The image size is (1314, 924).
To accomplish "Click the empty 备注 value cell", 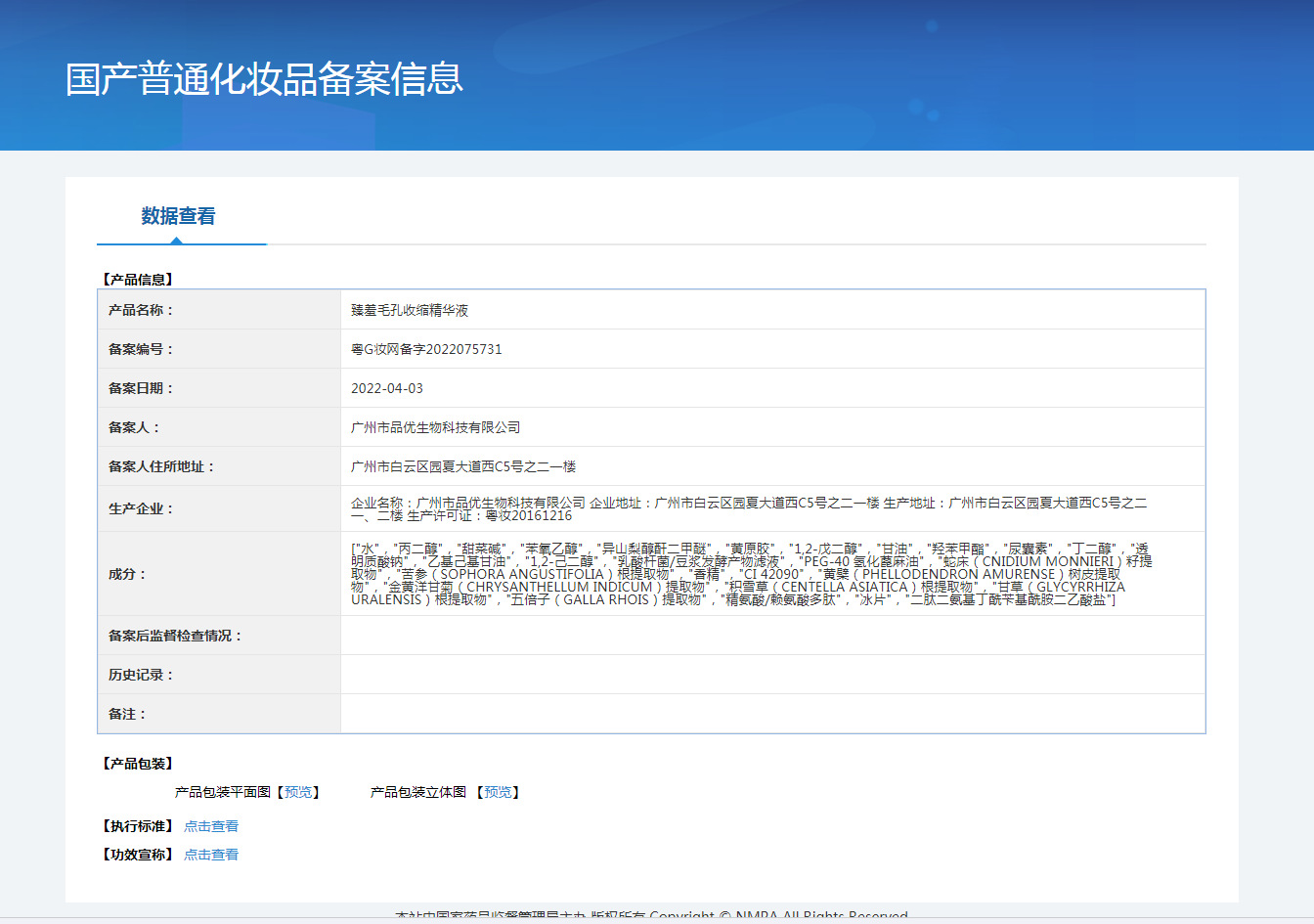I will tap(772, 714).
